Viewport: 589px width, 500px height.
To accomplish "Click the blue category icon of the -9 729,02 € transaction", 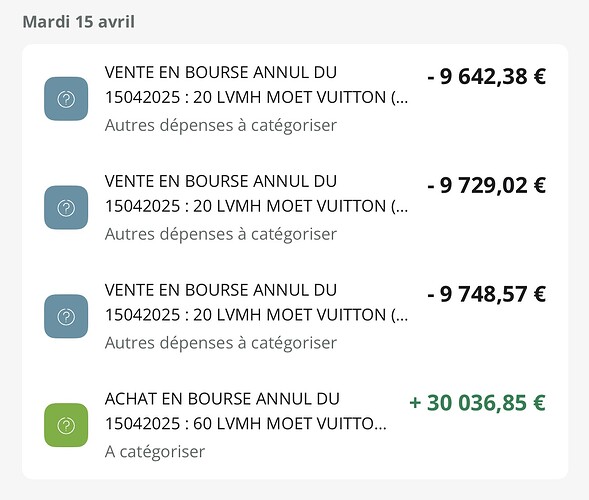I will [66, 207].
